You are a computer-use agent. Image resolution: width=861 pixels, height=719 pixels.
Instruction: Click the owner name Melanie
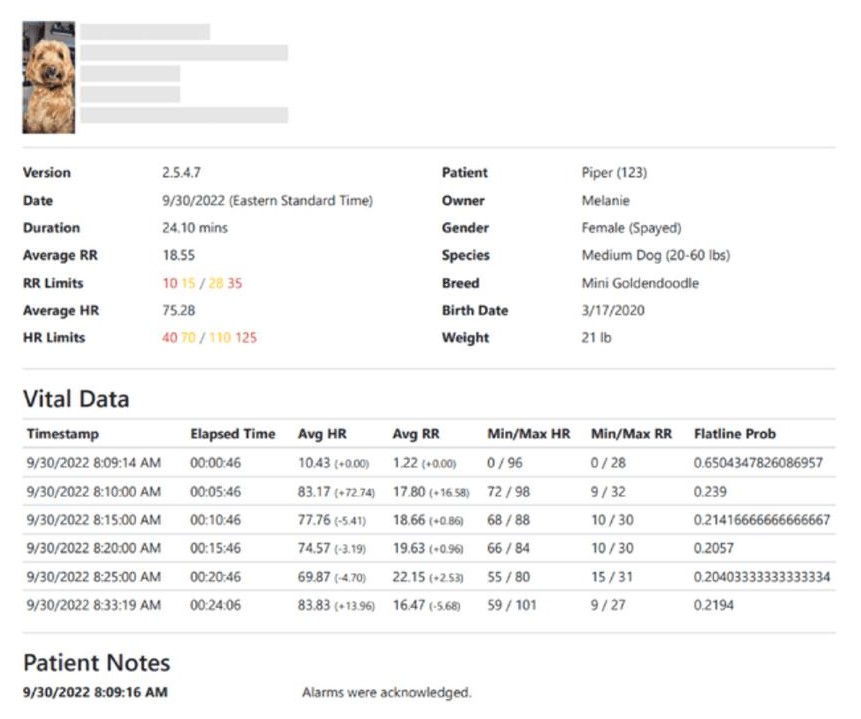coord(606,200)
